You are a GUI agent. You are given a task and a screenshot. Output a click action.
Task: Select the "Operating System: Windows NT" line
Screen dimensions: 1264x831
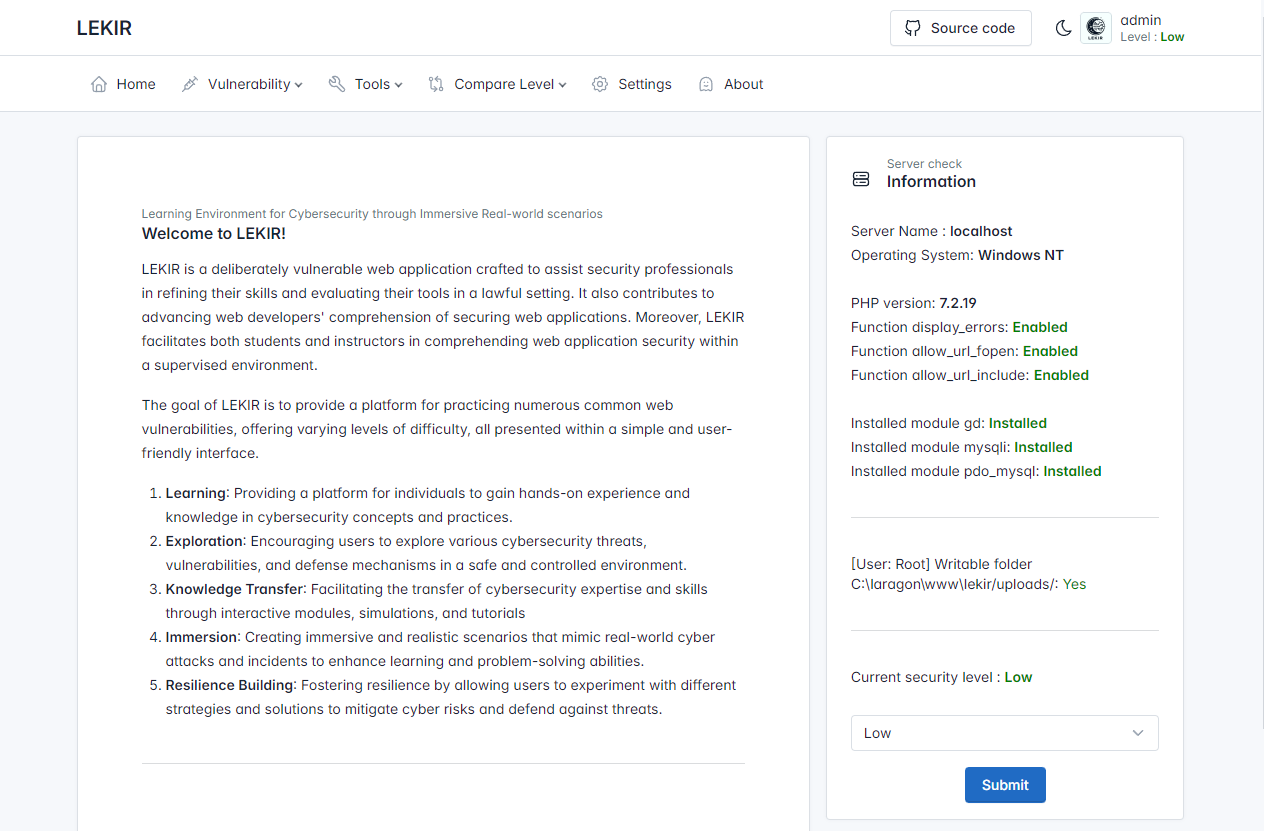click(x=957, y=255)
